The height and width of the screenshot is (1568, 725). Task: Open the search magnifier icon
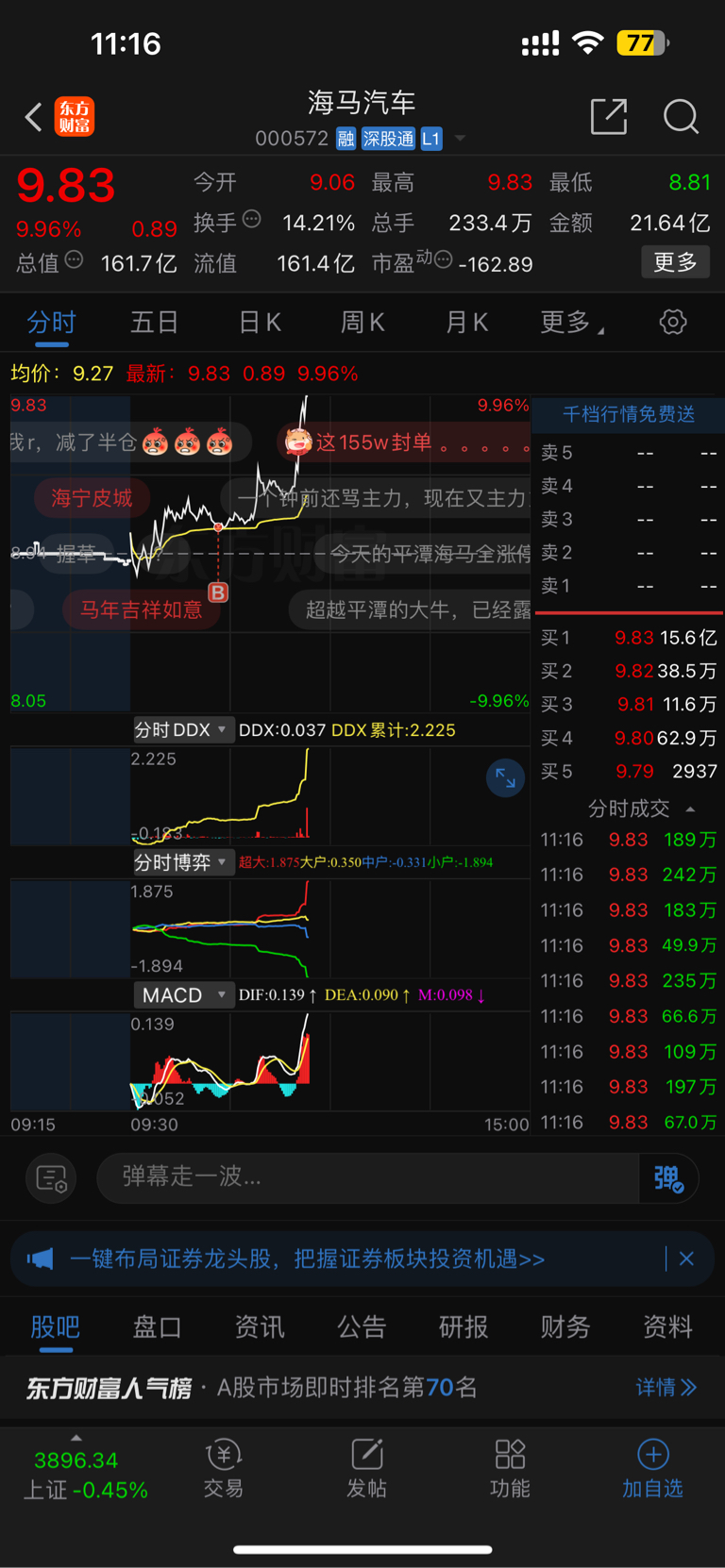click(x=681, y=117)
